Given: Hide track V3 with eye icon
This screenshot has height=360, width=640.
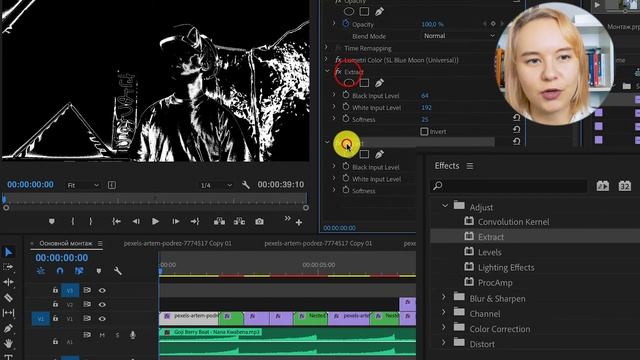Looking at the screenshot, I should 102,290.
